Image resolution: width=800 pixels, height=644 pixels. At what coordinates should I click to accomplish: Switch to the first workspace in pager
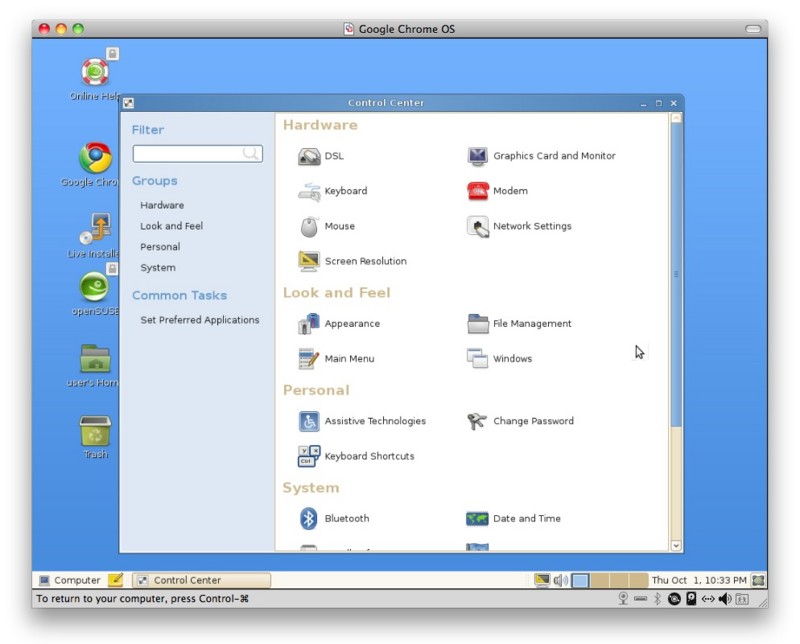pos(580,580)
